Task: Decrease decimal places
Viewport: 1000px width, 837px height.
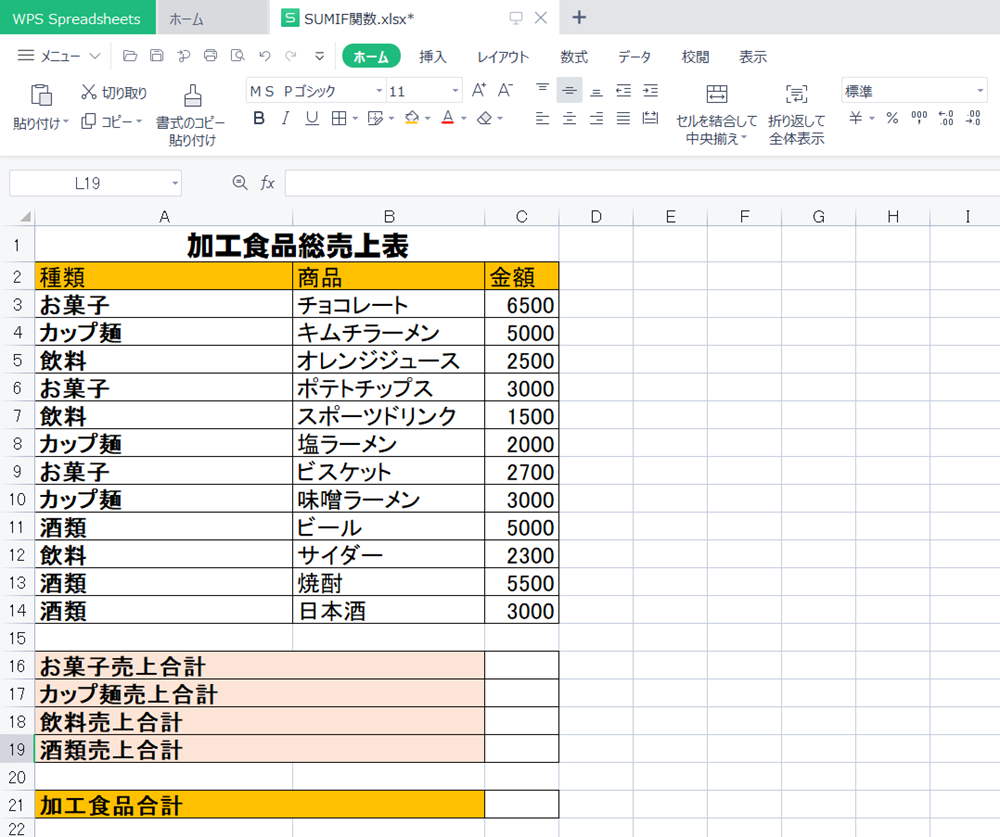Action: click(973, 118)
